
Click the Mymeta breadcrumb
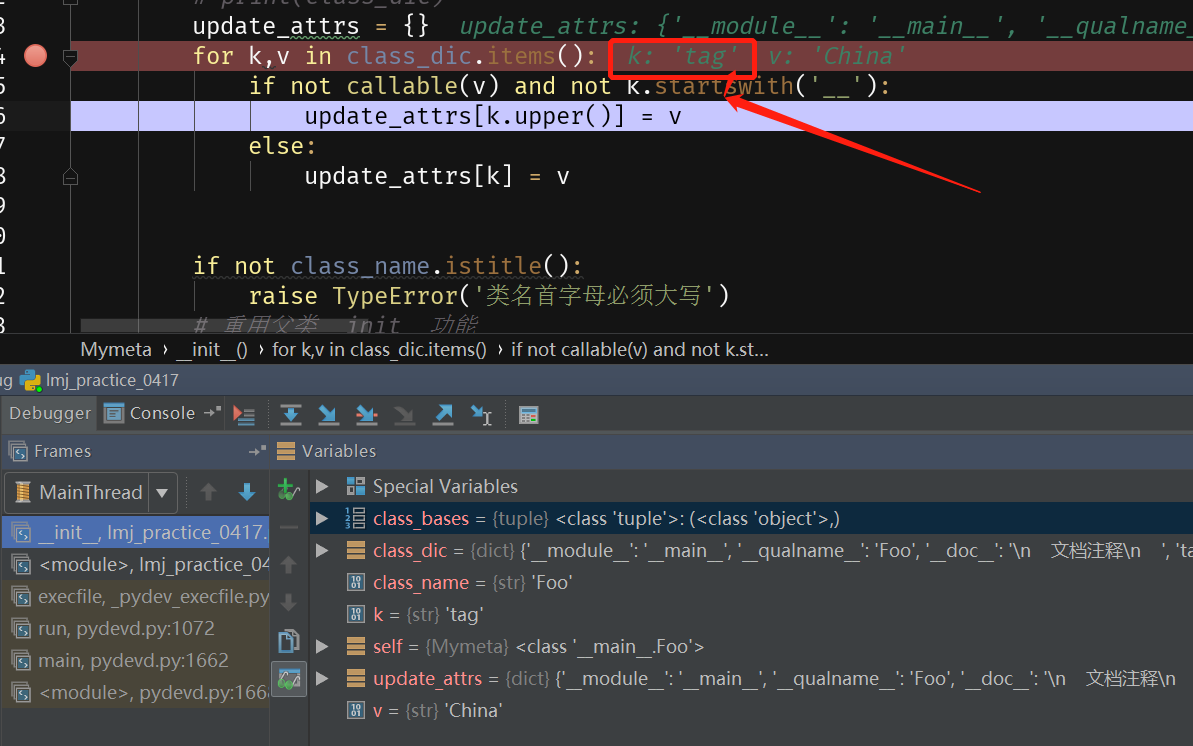116,349
